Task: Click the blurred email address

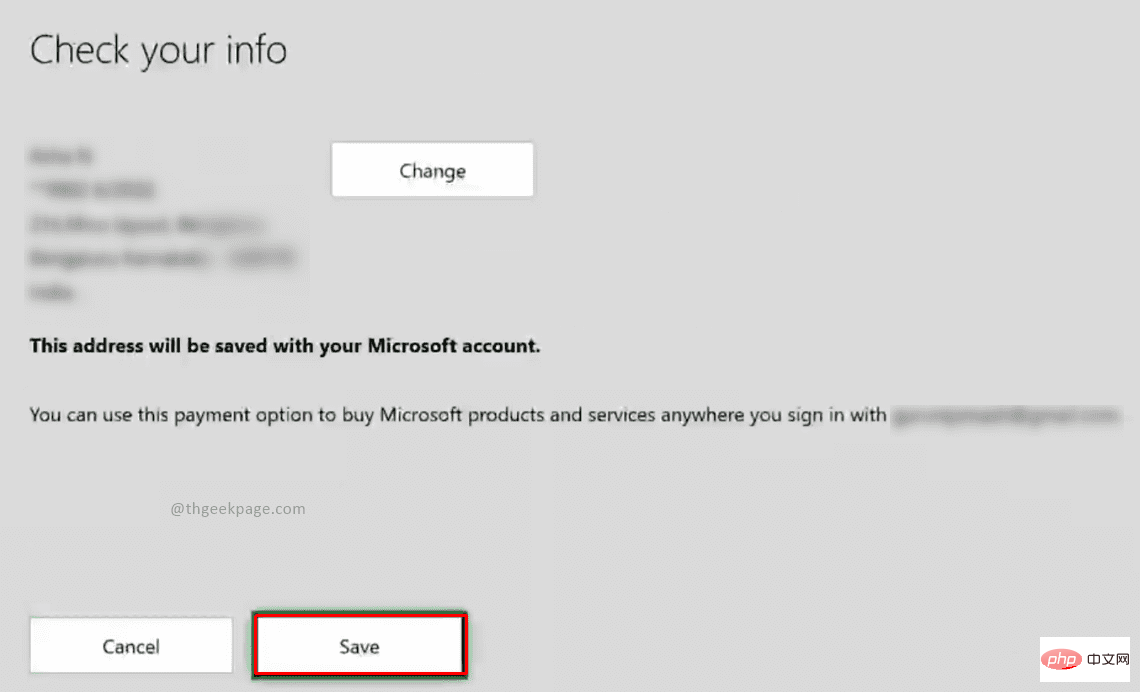Action: [x=1003, y=414]
